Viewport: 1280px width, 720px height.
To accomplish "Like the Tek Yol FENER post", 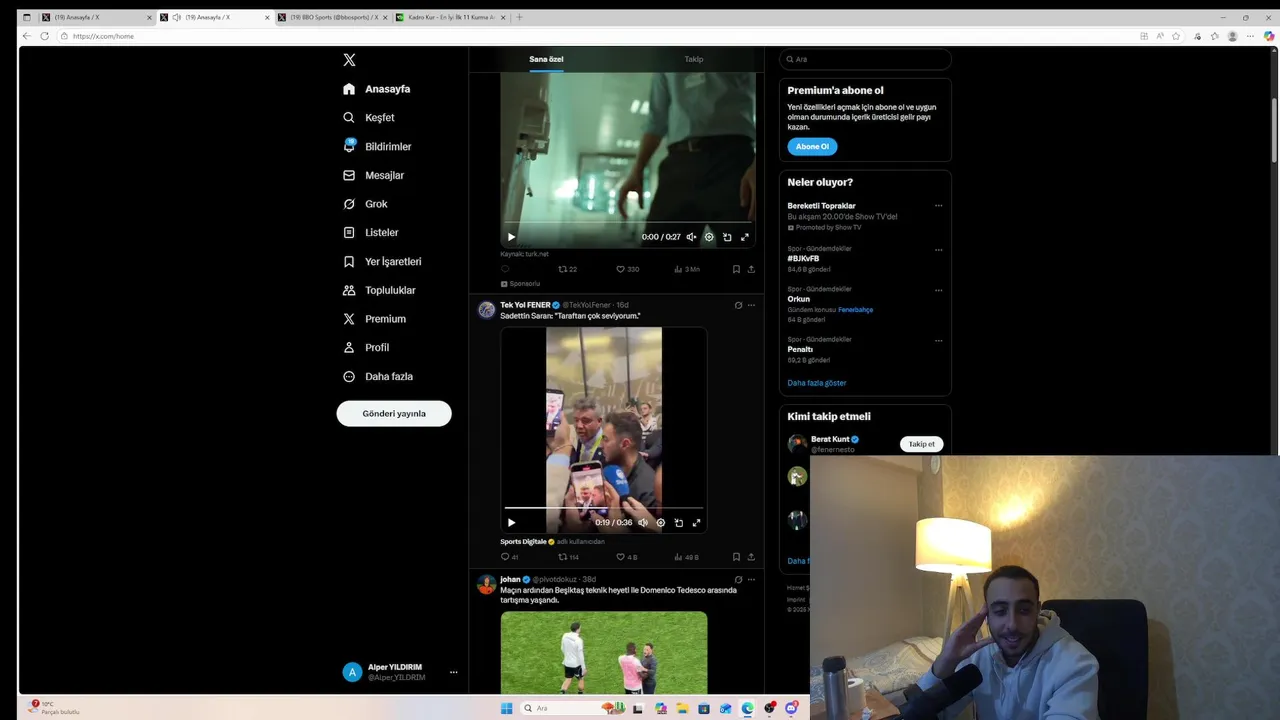I will 626,557.
